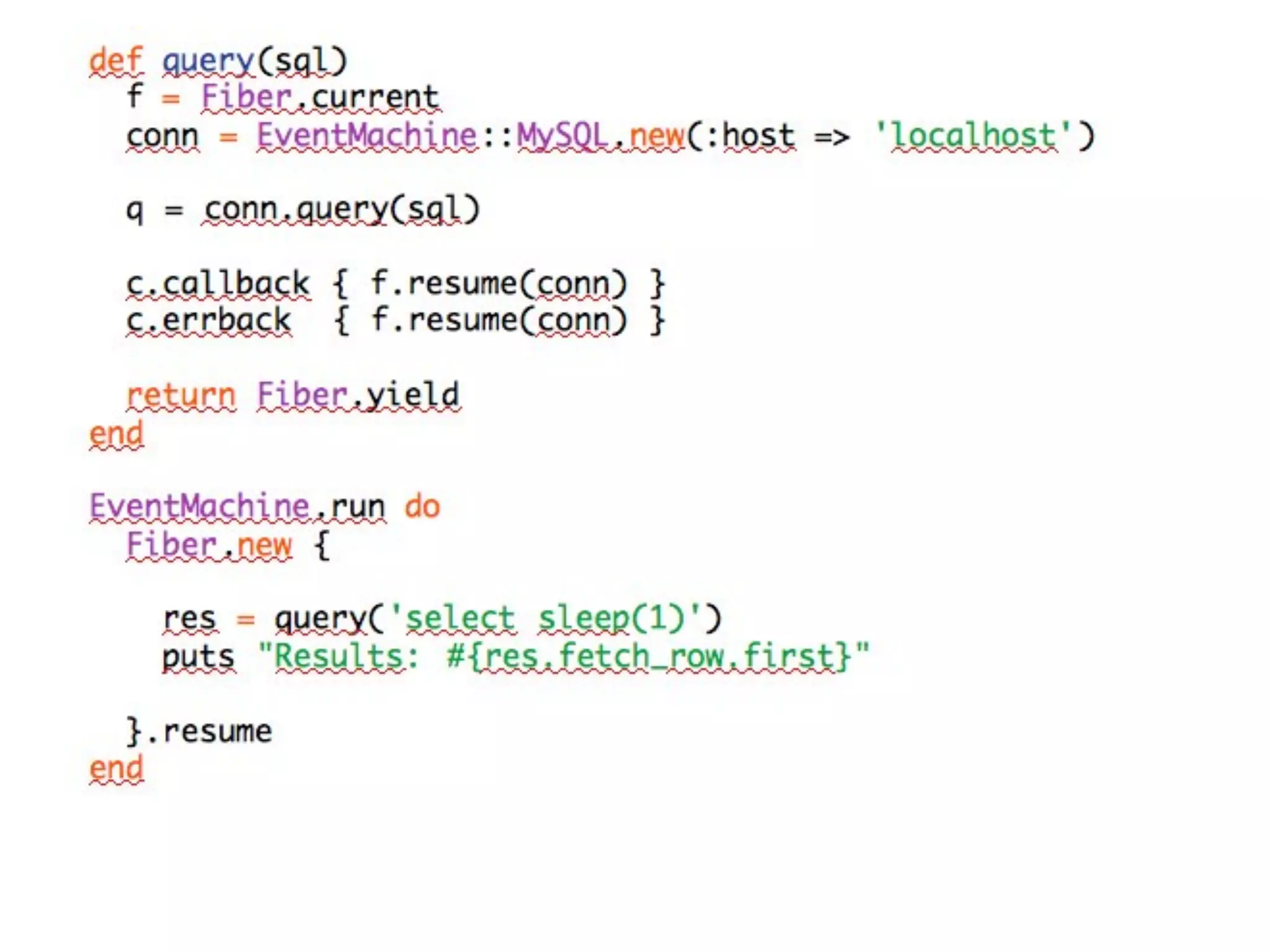Click the 'query' method name in the definition
The image size is (1270, 952).
pos(208,61)
